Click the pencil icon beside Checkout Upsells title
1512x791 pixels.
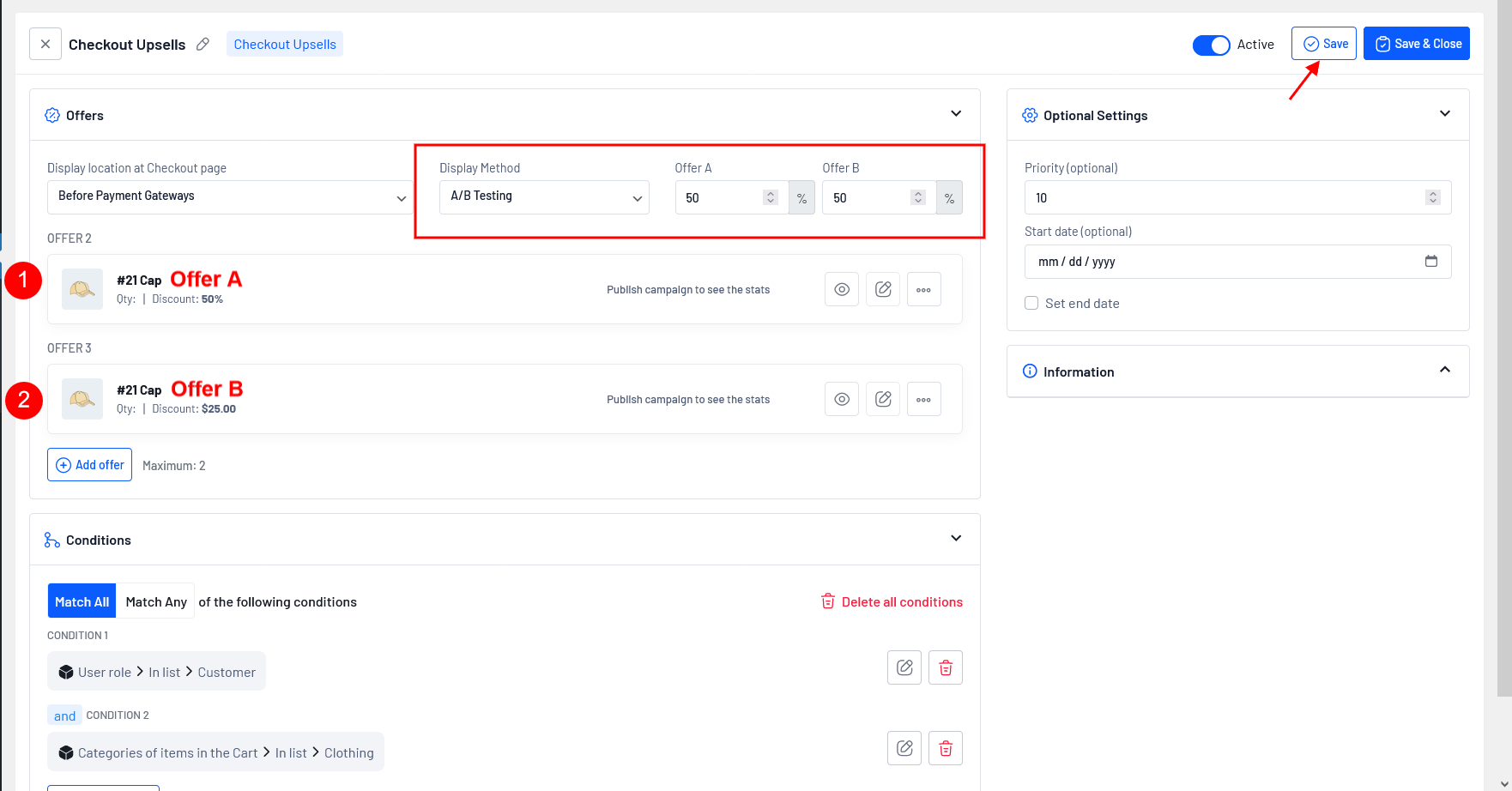coord(203,44)
